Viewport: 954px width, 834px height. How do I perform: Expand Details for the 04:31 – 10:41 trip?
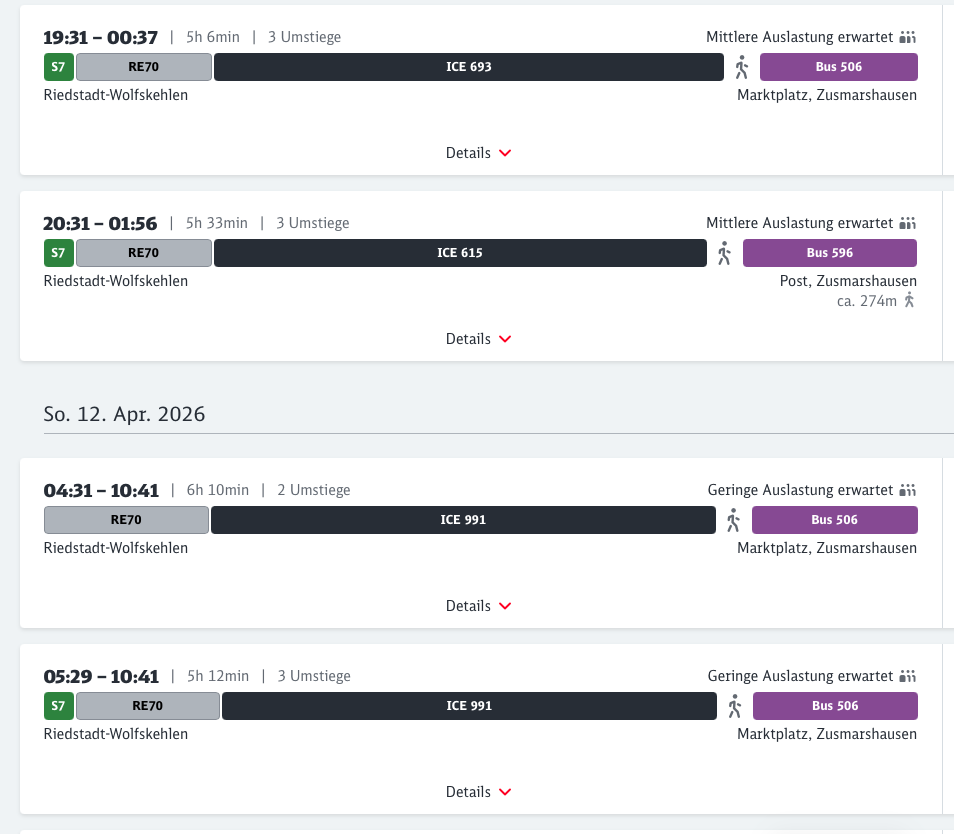pos(478,606)
